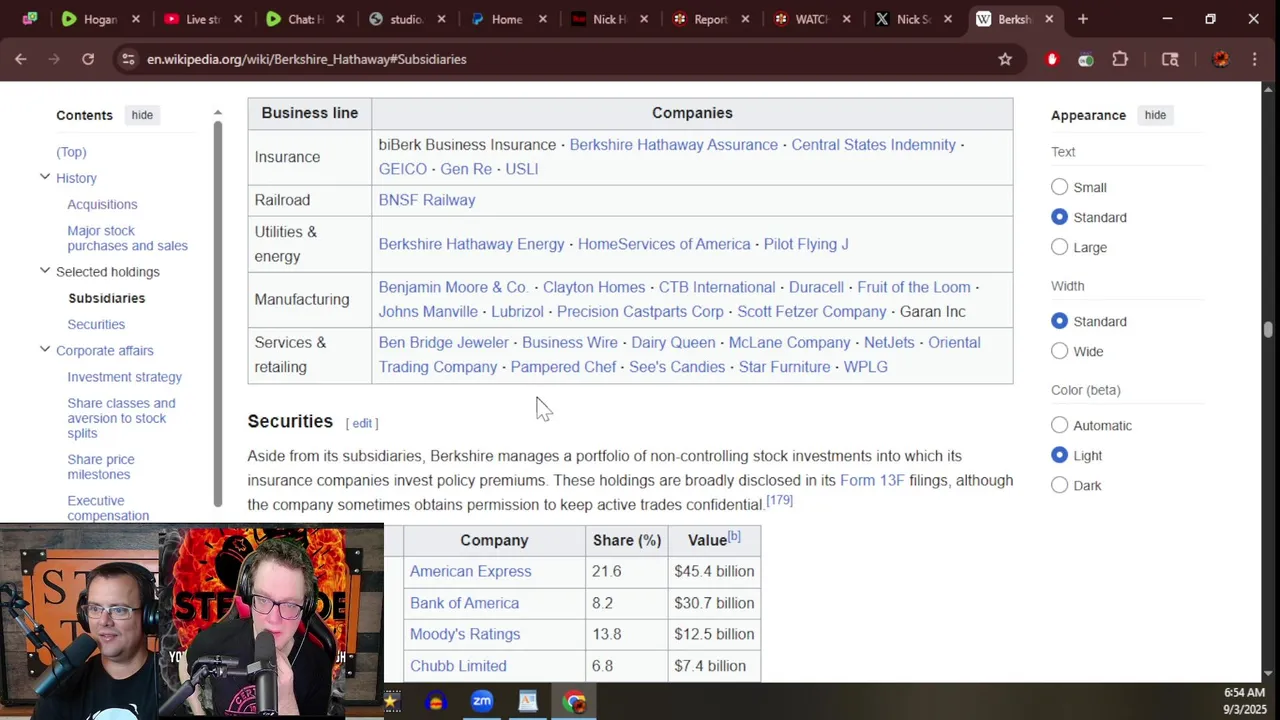
Task: Select Large text size
Action: [1059, 247]
